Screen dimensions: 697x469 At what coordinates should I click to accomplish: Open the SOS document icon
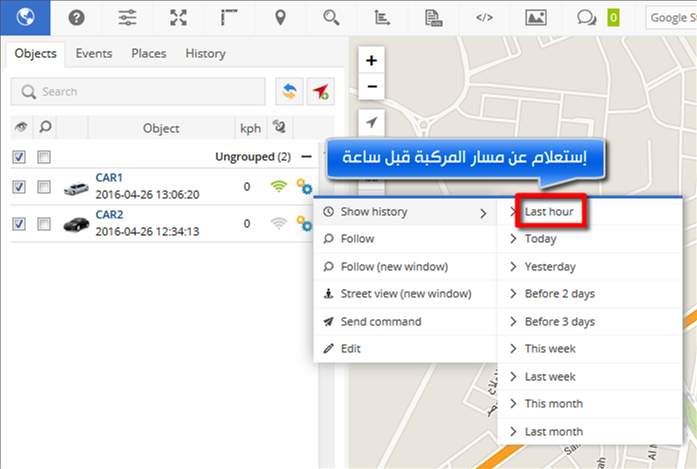point(433,18)
